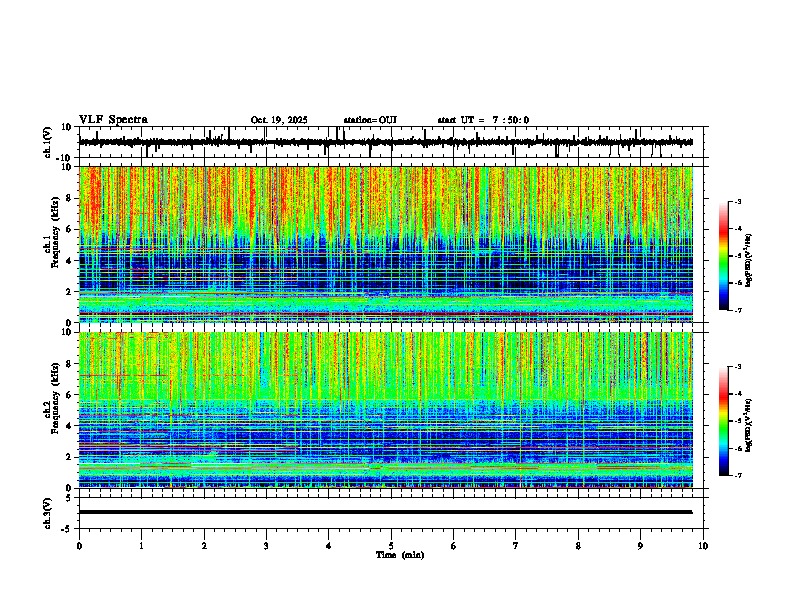Viewport: 792px width, 612px height.
Task: Click the 'start UT = 7:50:0' label
Action: (483, 120)
